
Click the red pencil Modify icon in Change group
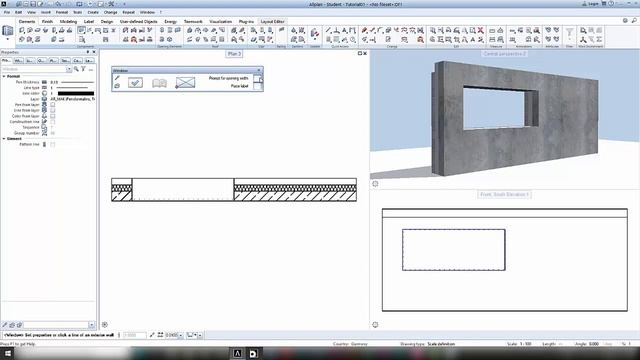click(x=364, y=31)
